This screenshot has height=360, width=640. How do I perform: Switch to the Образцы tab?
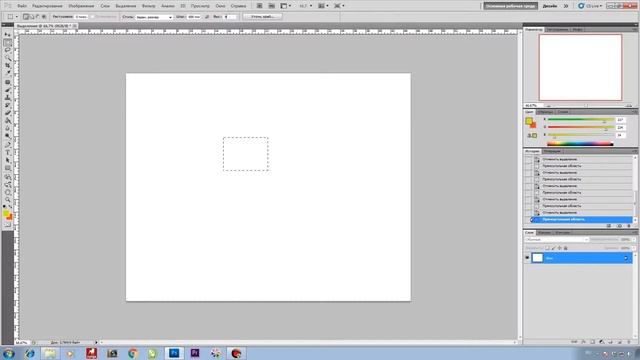(545, 112)
